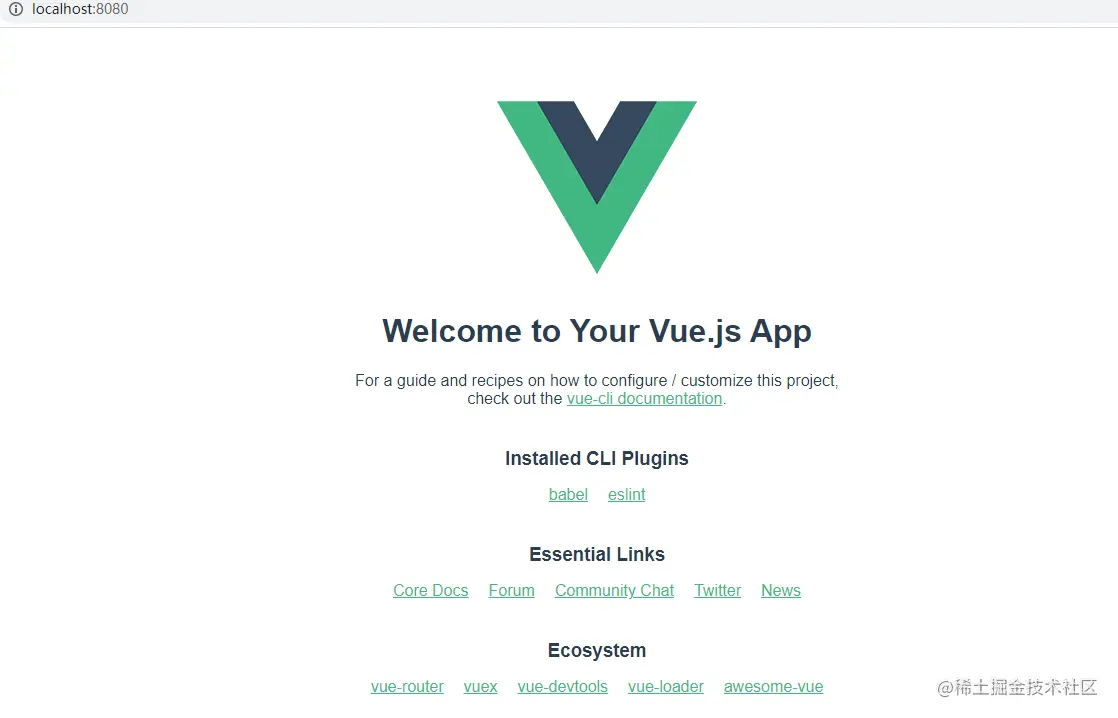This screenshot has height=718, width=1118.
Task: Open the News link
Action: point(781,590)
